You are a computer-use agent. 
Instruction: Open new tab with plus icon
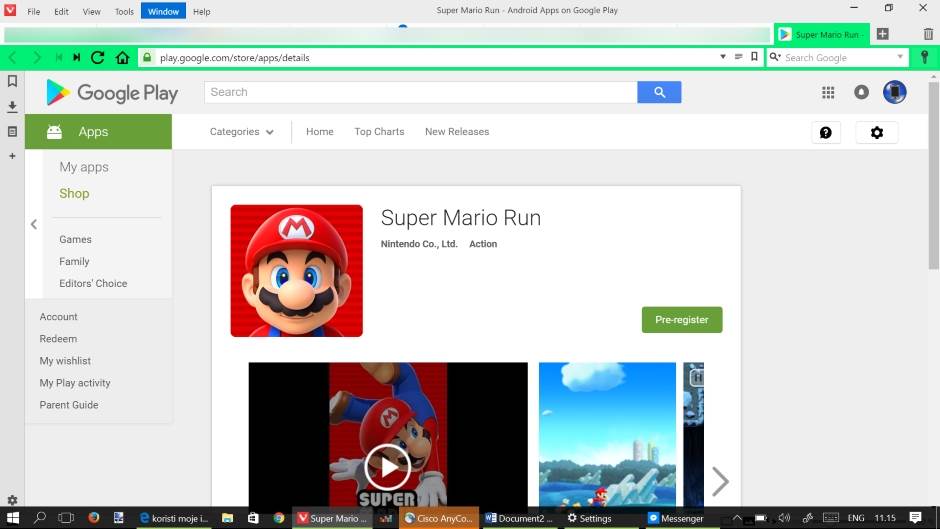click(x=882, y=34)
